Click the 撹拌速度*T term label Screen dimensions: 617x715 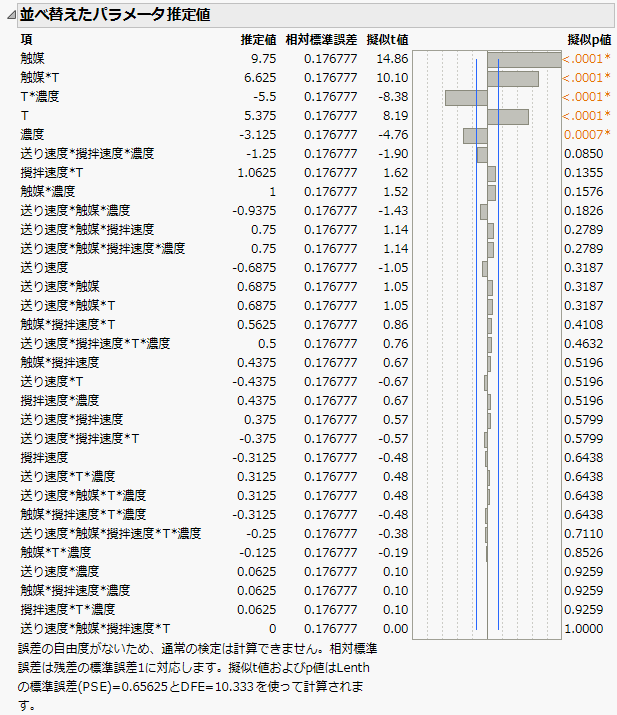pyautogui.click(x=52, y=173)
